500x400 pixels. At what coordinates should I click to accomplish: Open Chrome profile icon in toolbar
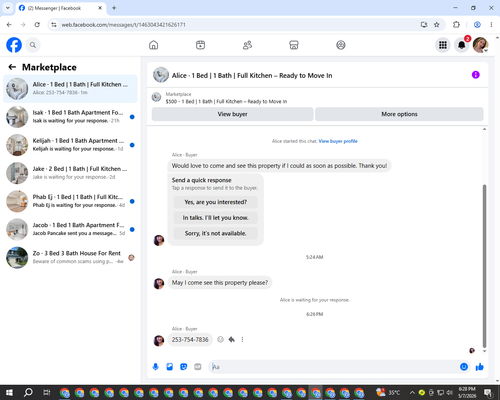click(x=477, y=25)
